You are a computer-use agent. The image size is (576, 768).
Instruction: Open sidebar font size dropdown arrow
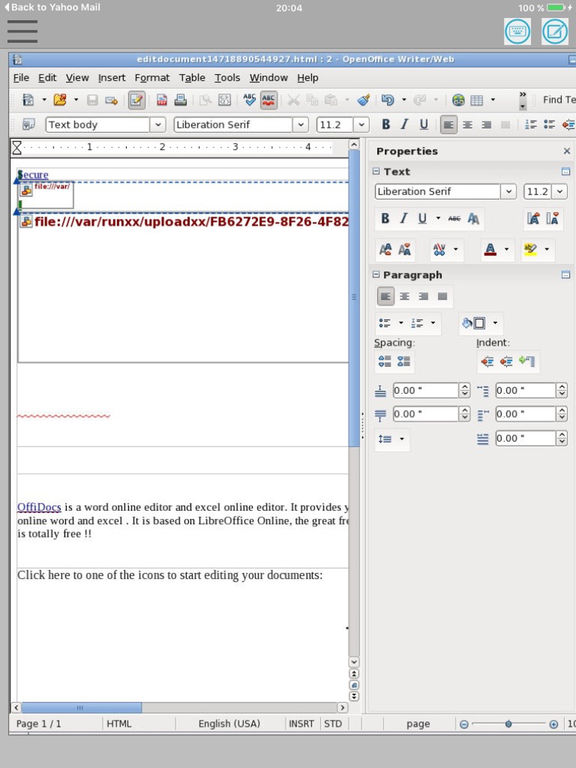click(560, 192)
